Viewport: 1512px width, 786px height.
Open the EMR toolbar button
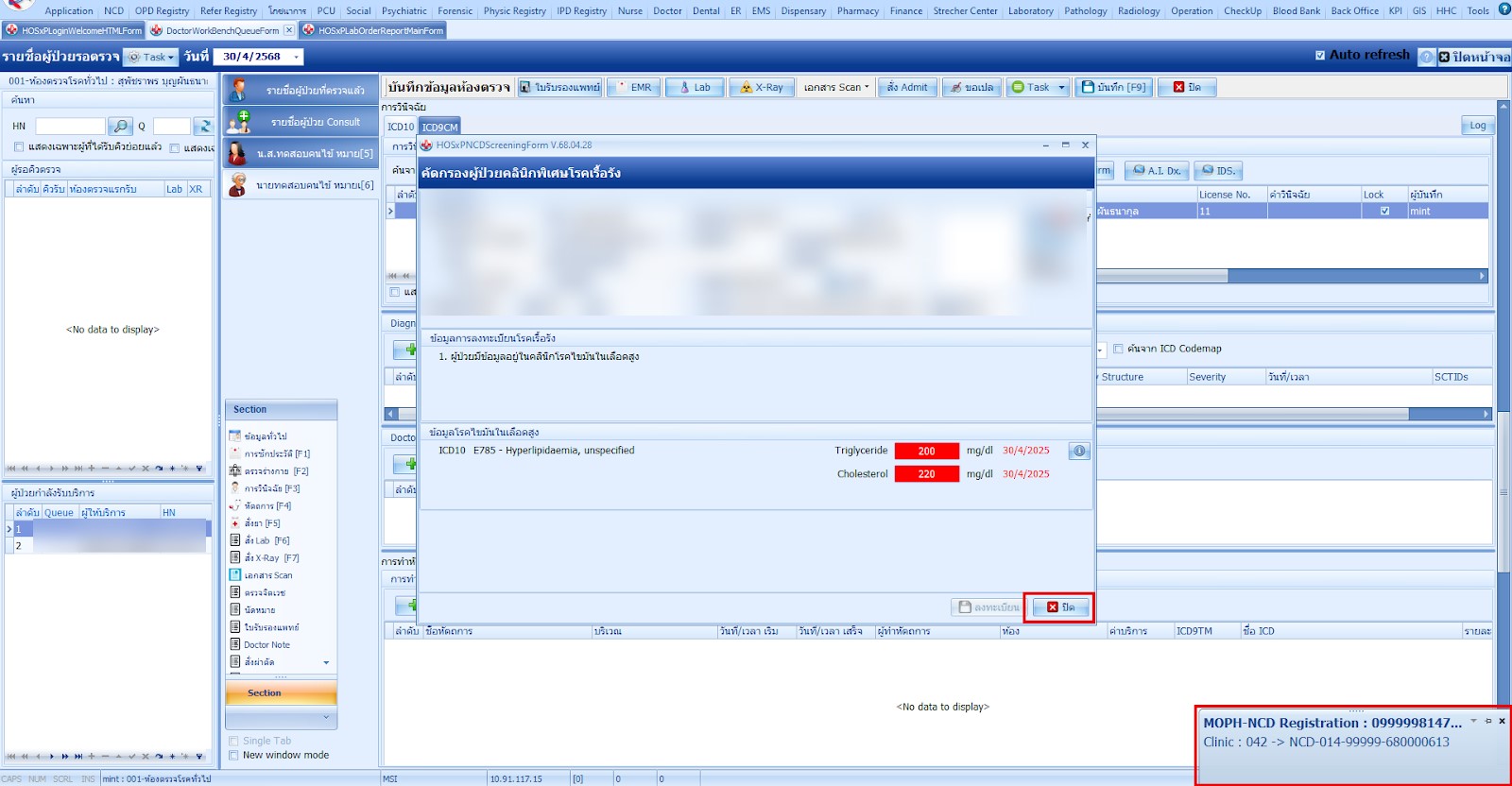coord(634,87)
